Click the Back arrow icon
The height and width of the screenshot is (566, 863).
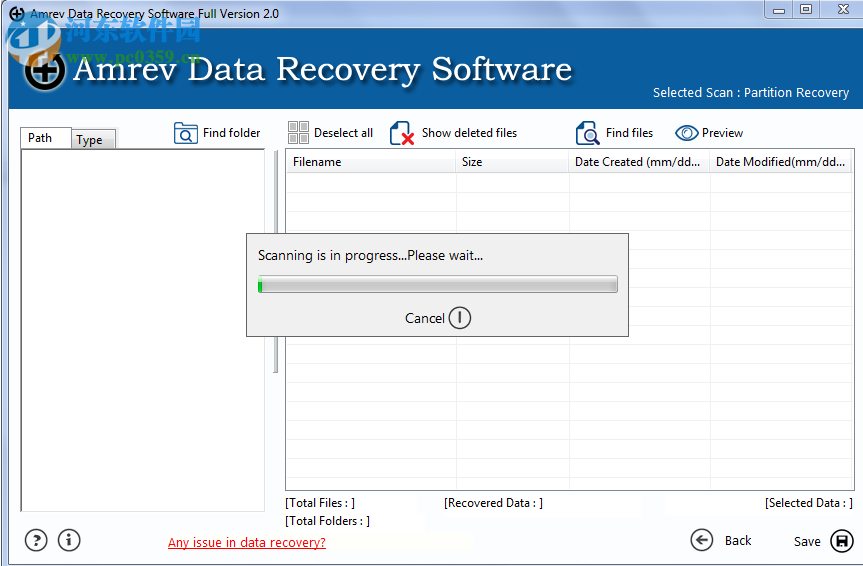tap(702, 540)
